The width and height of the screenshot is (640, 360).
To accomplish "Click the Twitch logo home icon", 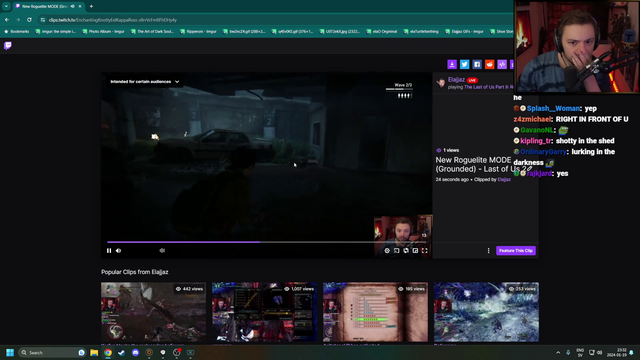I will point(8,45).
